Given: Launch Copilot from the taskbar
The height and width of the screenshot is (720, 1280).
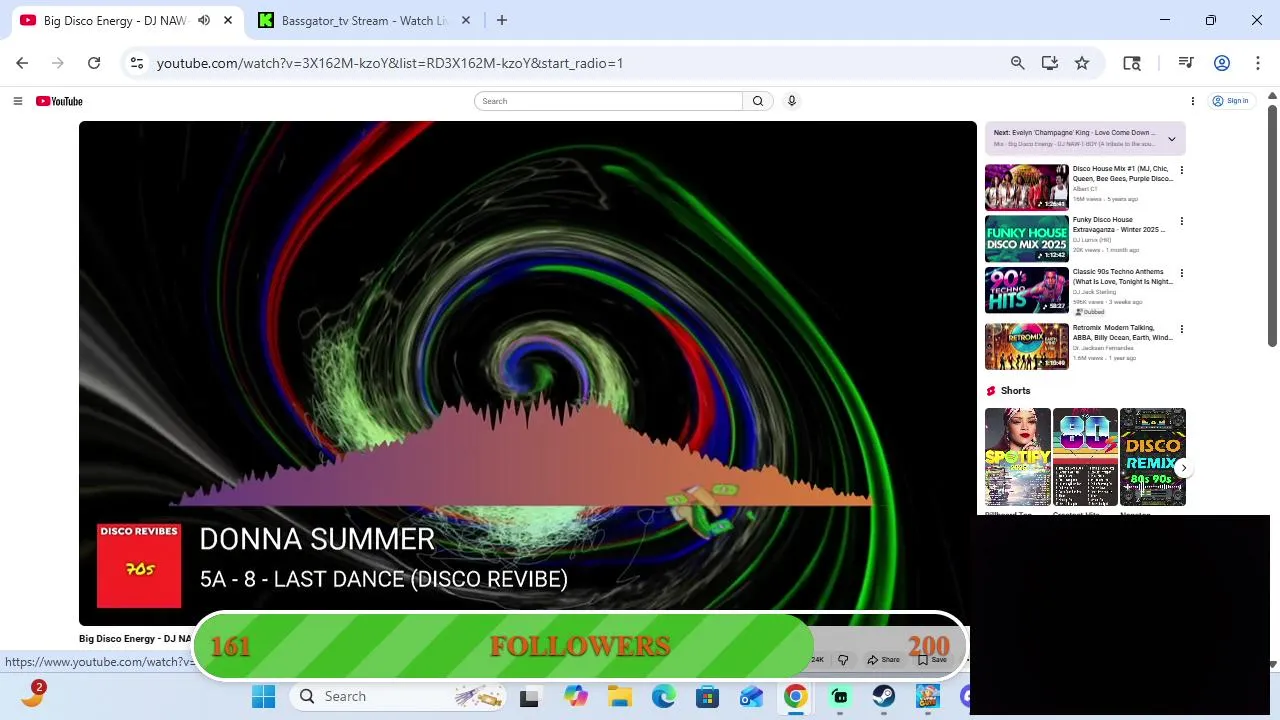Looking at the screenshot, I should point(575,697).
